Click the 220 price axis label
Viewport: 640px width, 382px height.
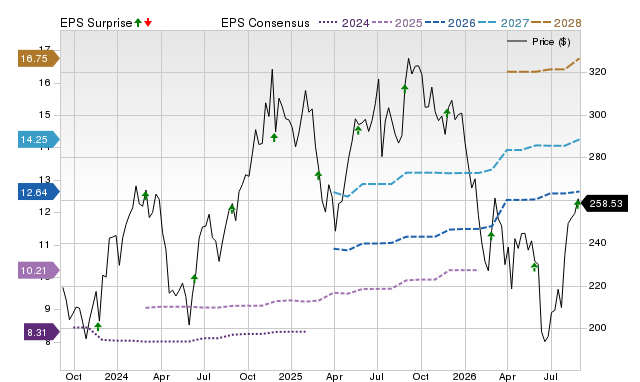coord(598,286)
